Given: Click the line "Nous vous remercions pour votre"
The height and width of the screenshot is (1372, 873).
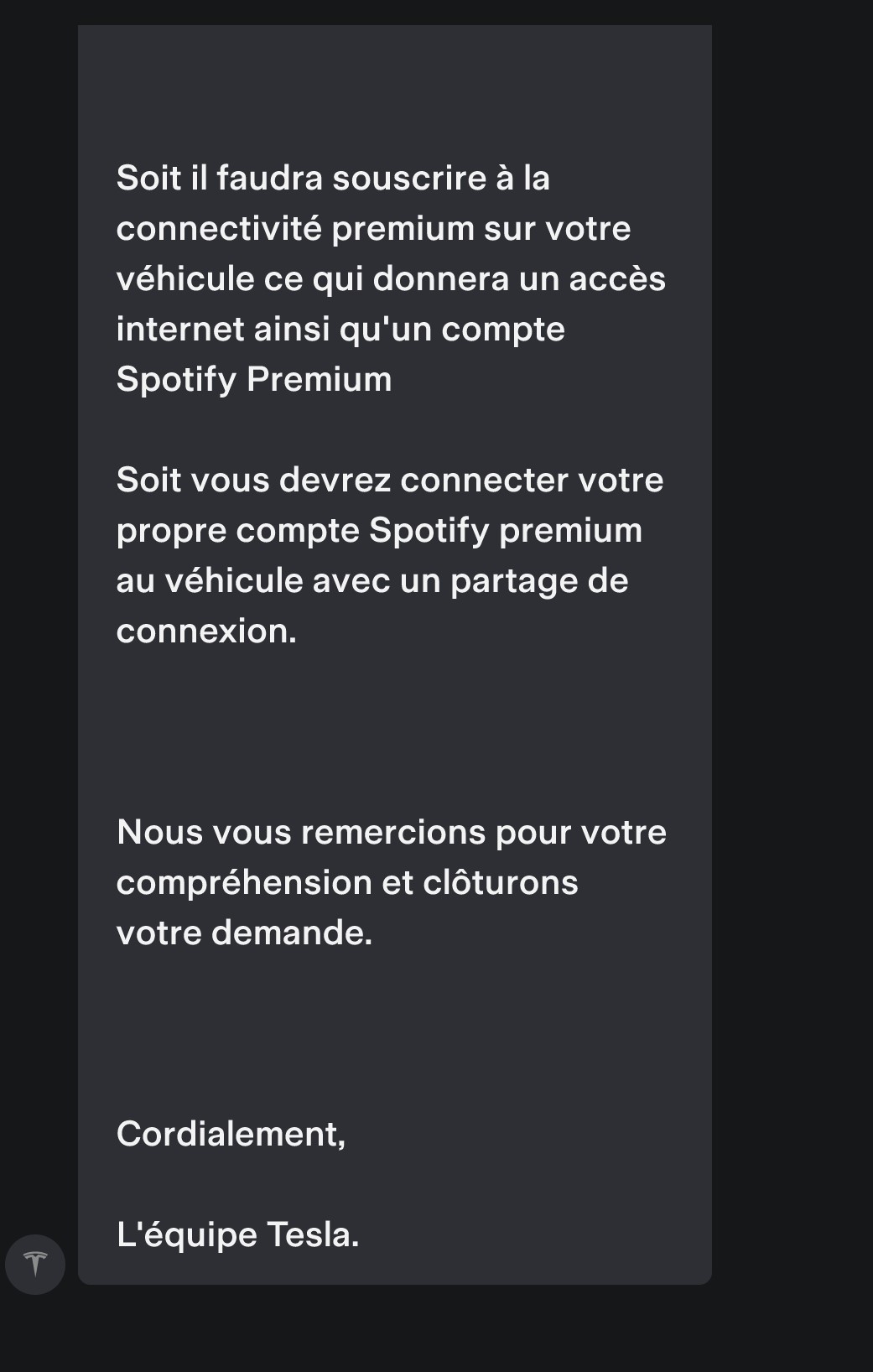Looking at the screenshot, I should coord(392,833).
